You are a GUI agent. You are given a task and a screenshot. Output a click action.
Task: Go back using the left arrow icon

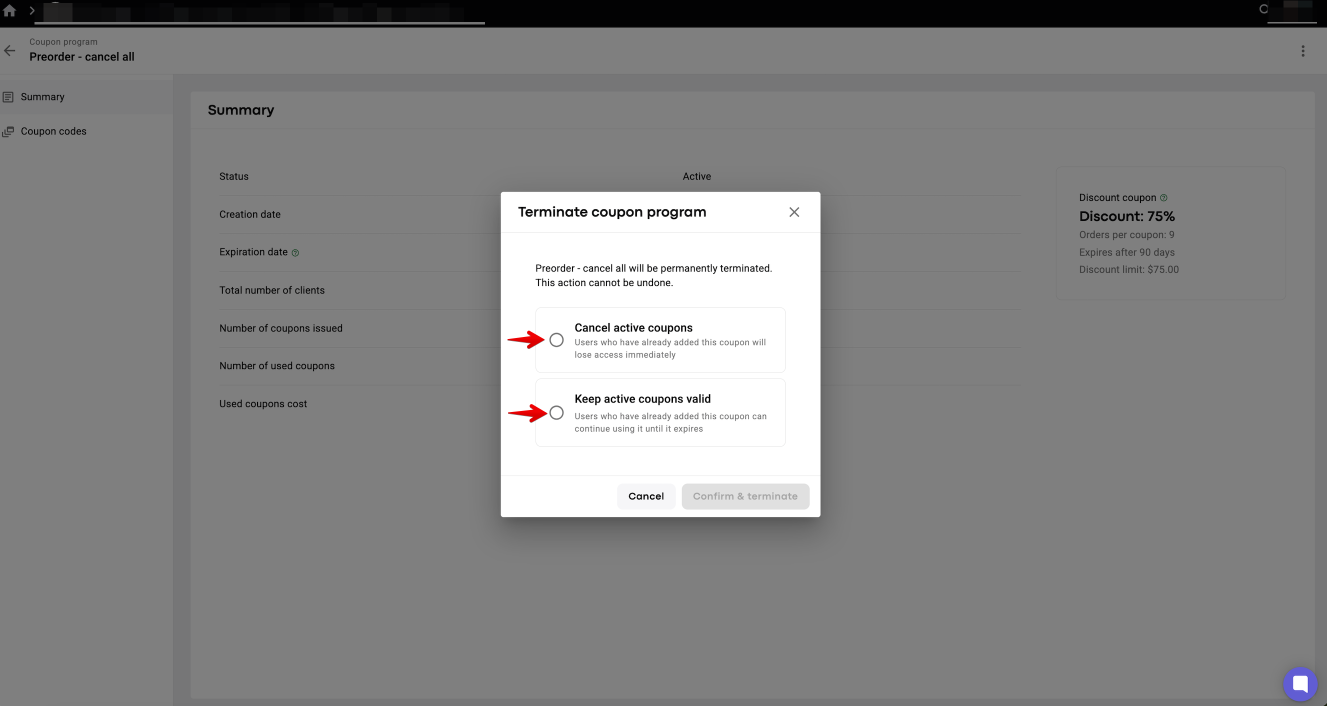tap(10, 50)
